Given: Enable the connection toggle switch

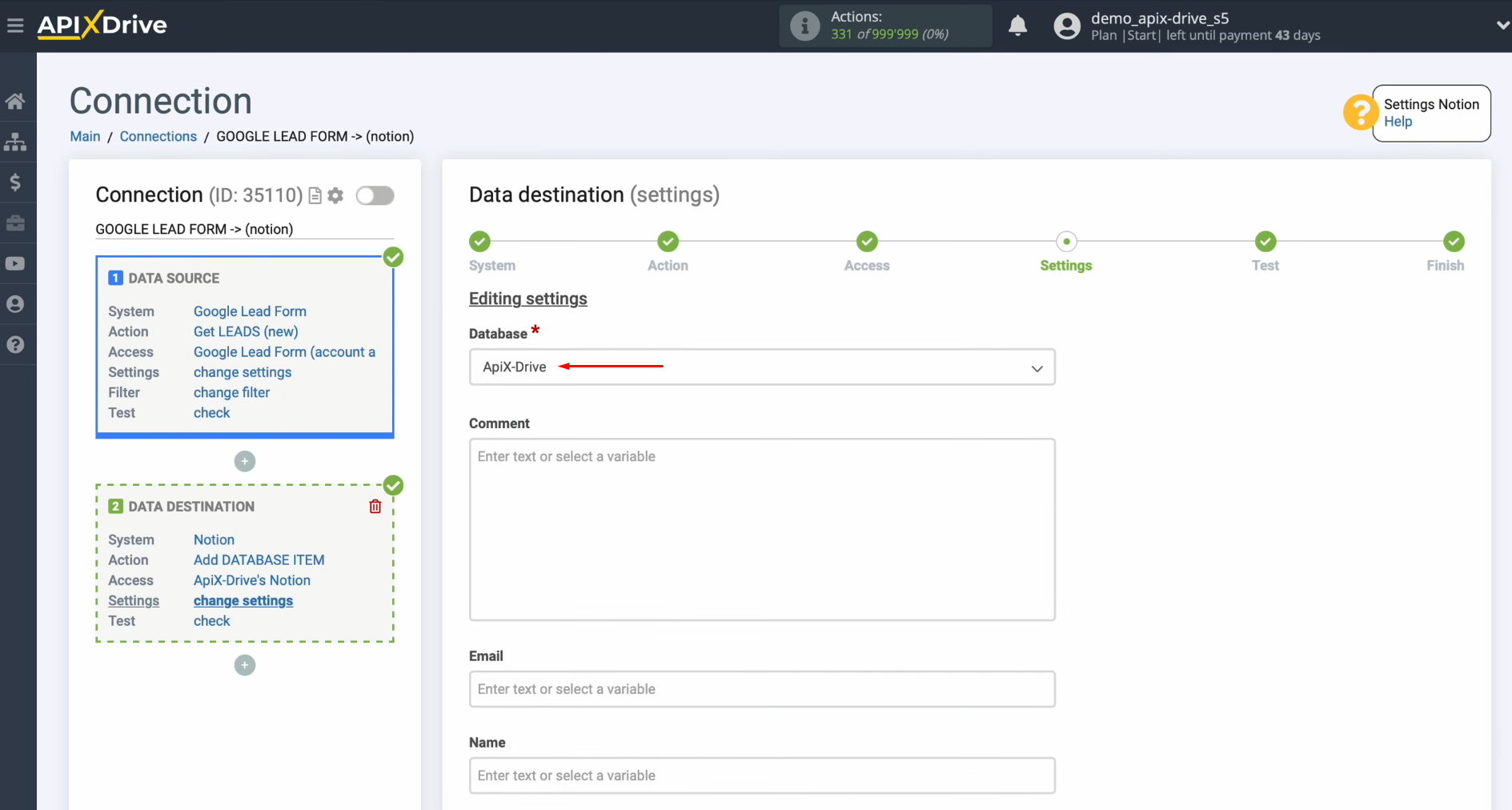Looking at the screenshot, I should click(375, 195).
